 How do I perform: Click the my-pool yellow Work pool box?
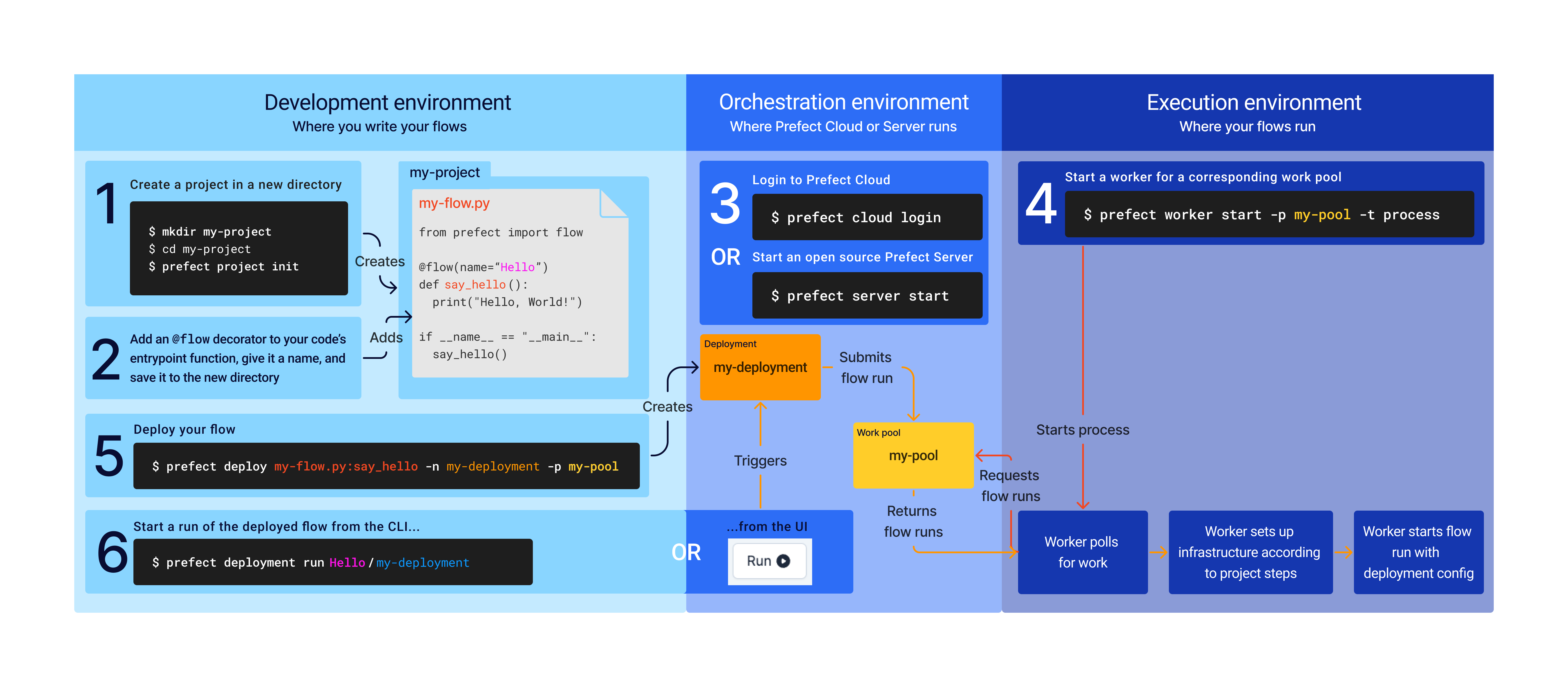click(x=913, y=455)
